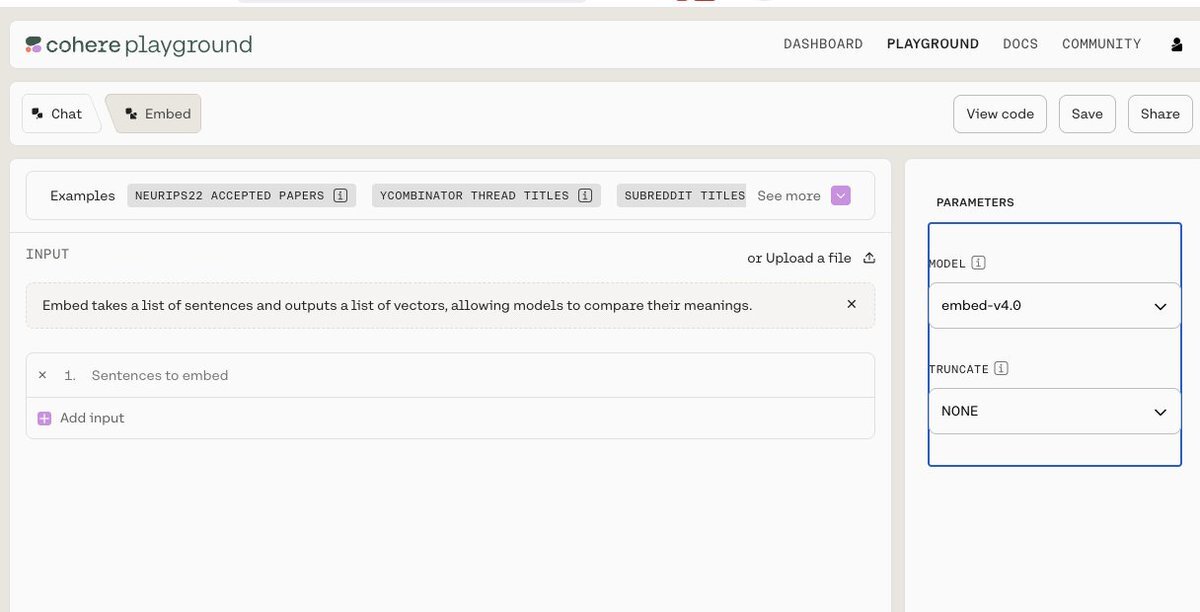
Task: Go to Dashboard in top navigation
Action: 823,44
